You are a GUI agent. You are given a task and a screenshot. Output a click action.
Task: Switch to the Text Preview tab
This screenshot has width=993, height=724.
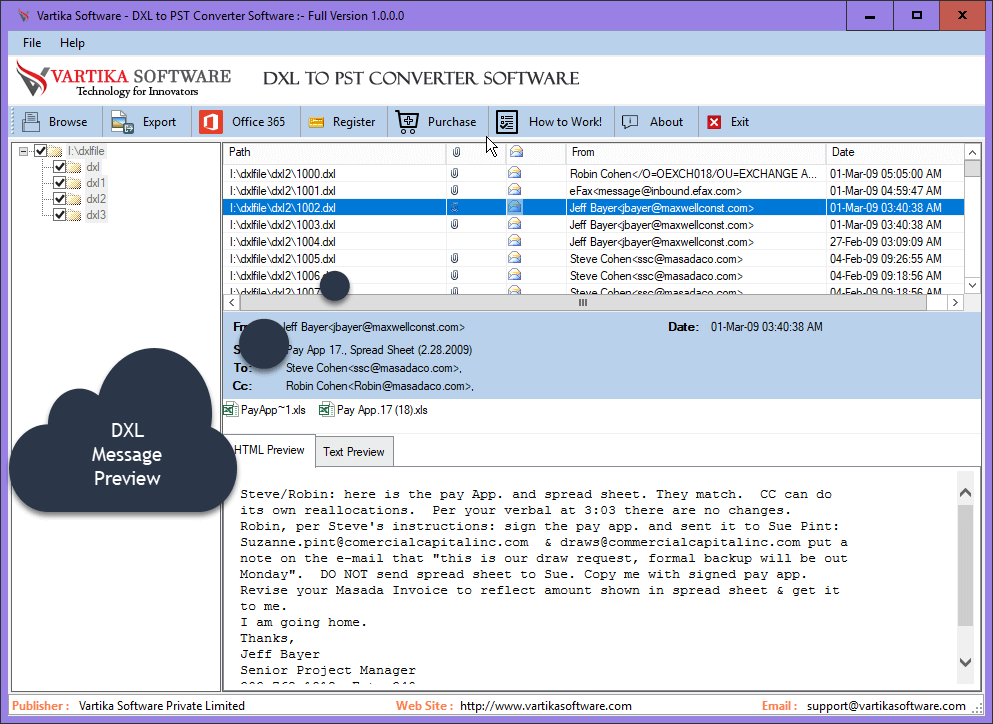click(x=354, y=452)
